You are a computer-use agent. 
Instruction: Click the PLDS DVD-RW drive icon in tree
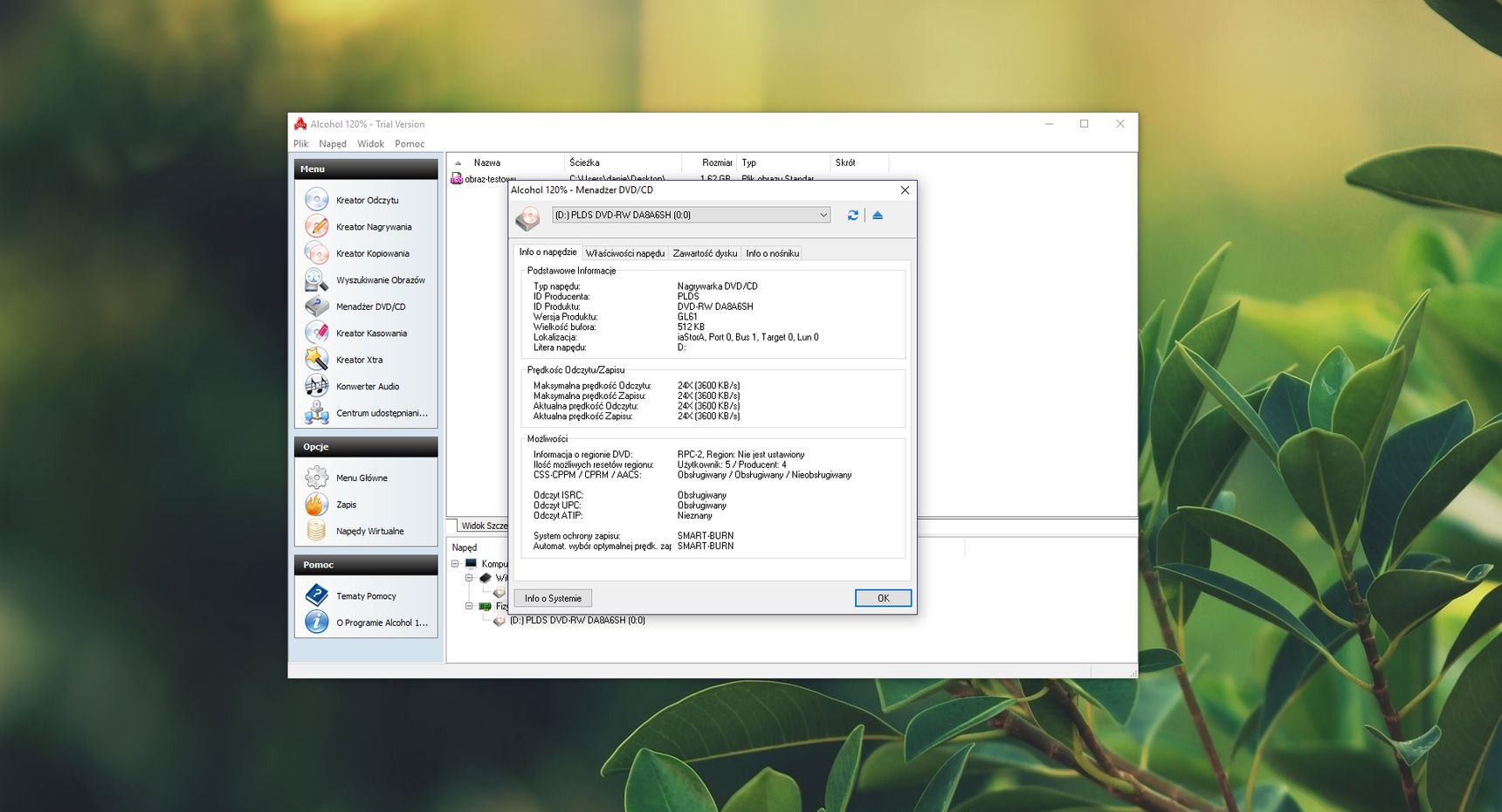coord(499,621)
